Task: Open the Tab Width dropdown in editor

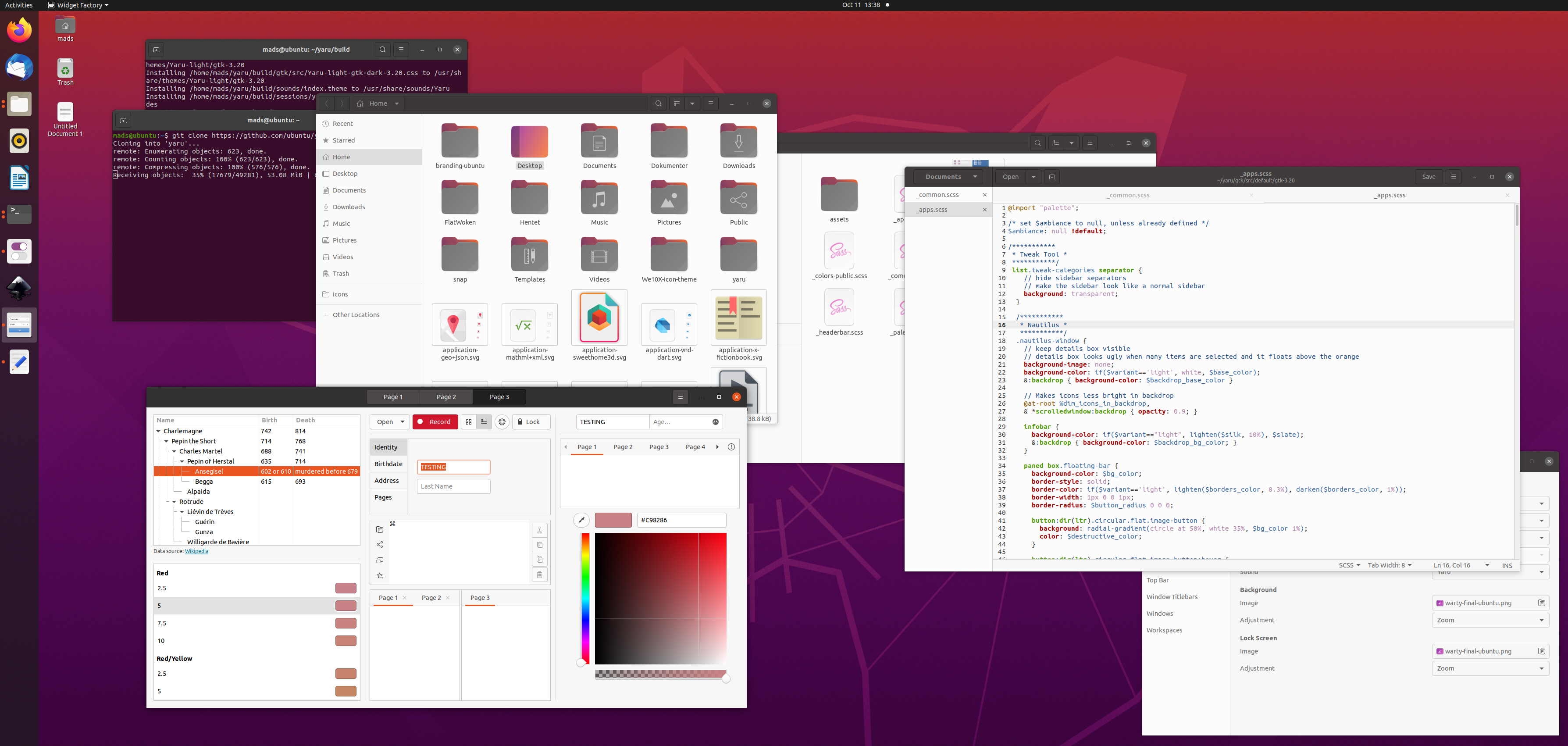Action: (x=1389, y=565)
